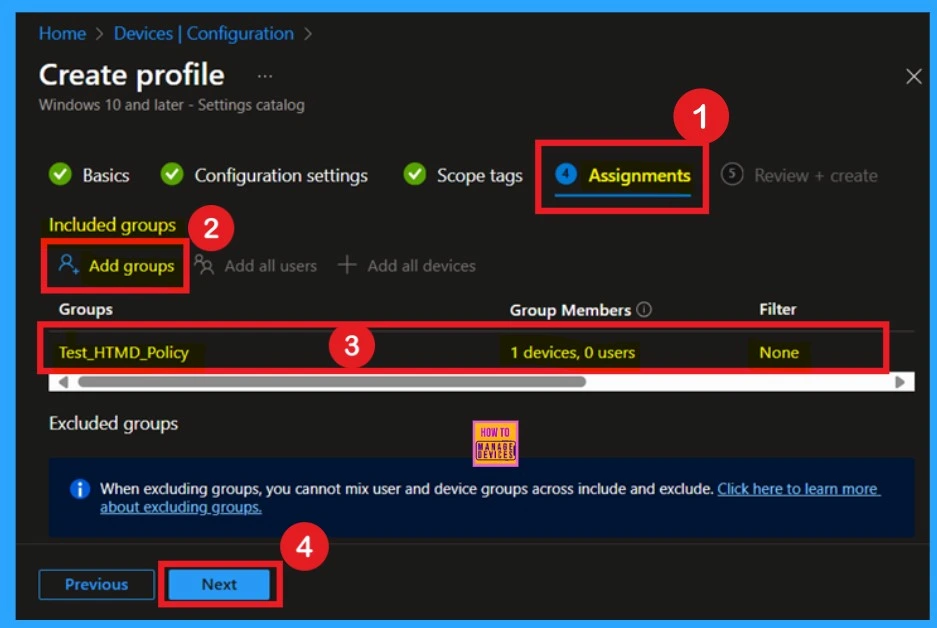Click the right arrow of horizontal scrollbar
This screenshot has width=937, height=628.
[899, 382]
